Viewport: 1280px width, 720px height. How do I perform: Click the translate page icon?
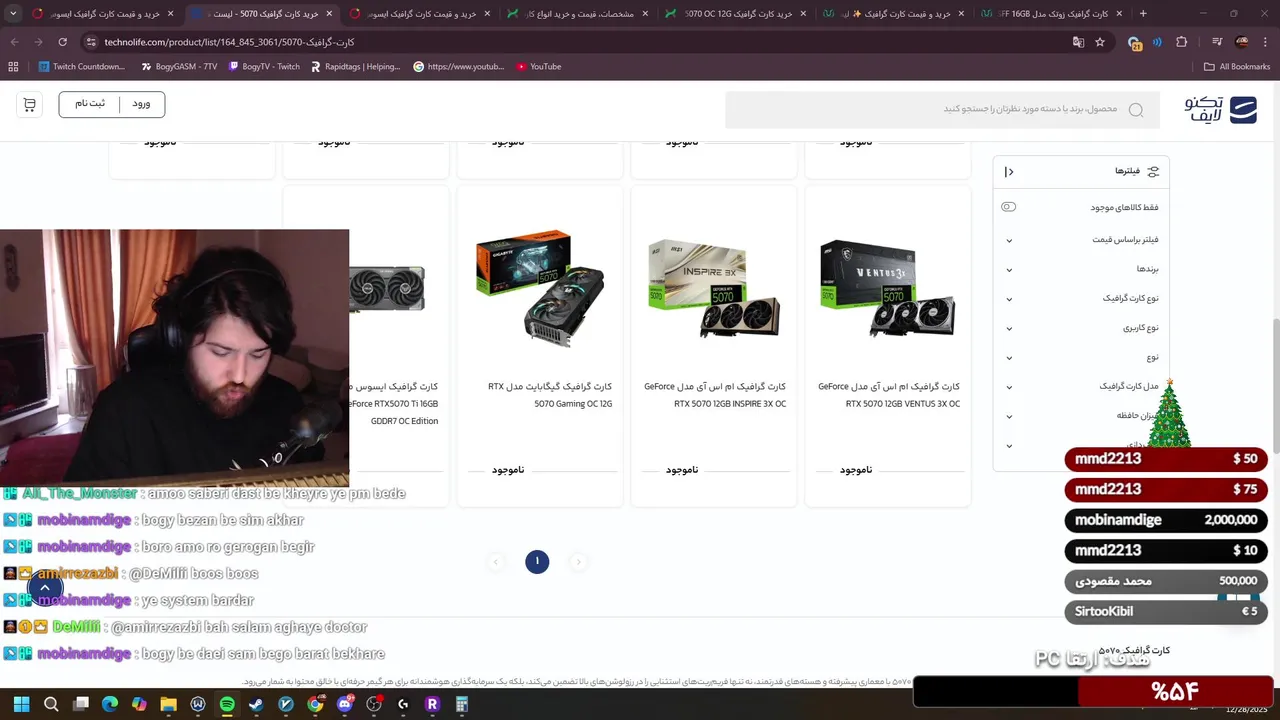pyautogui.click(x=1078, y=42)
